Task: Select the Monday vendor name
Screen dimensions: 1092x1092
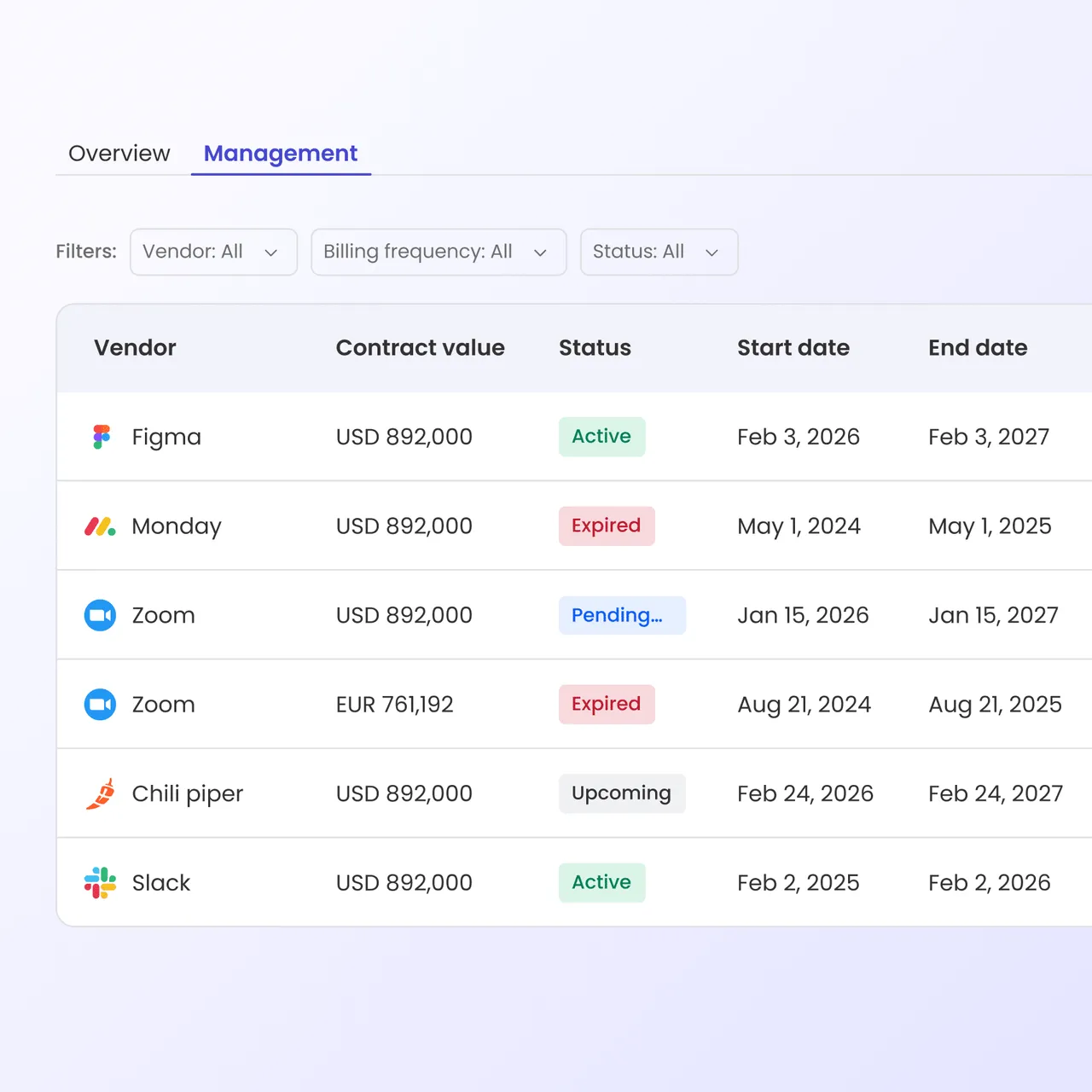Action: 177,527
